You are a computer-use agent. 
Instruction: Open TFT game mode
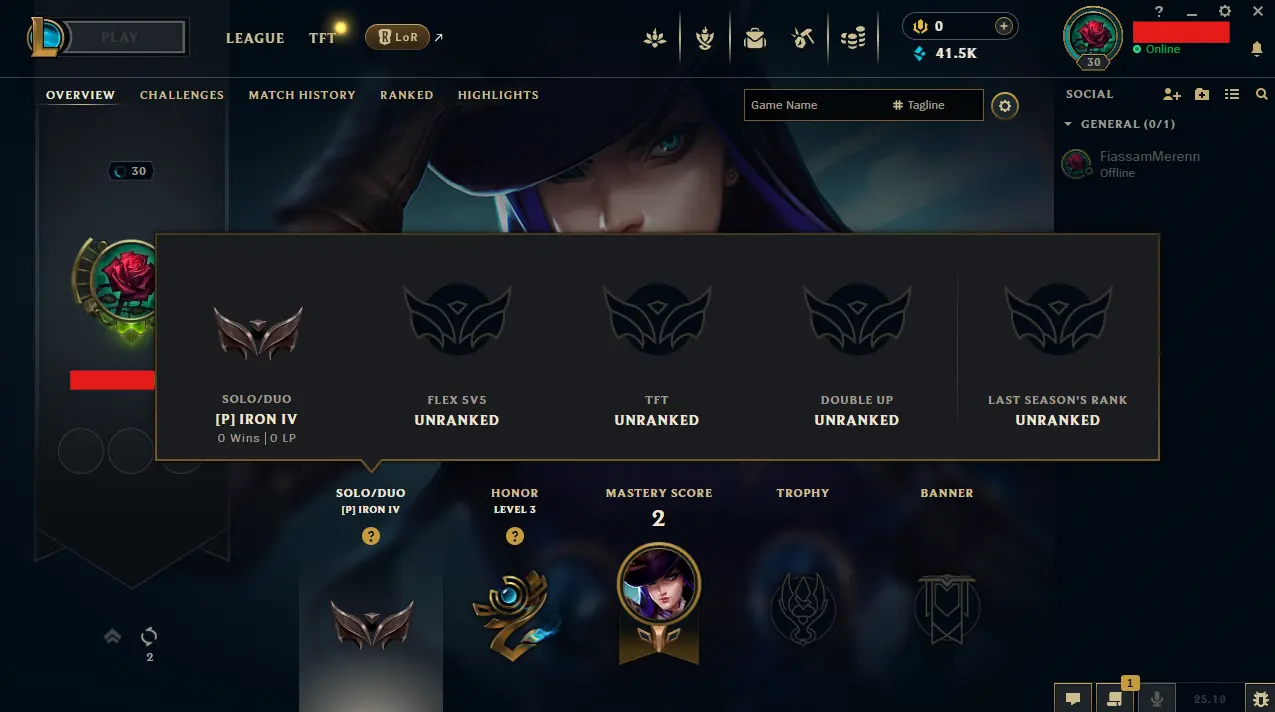click(322, 38)
